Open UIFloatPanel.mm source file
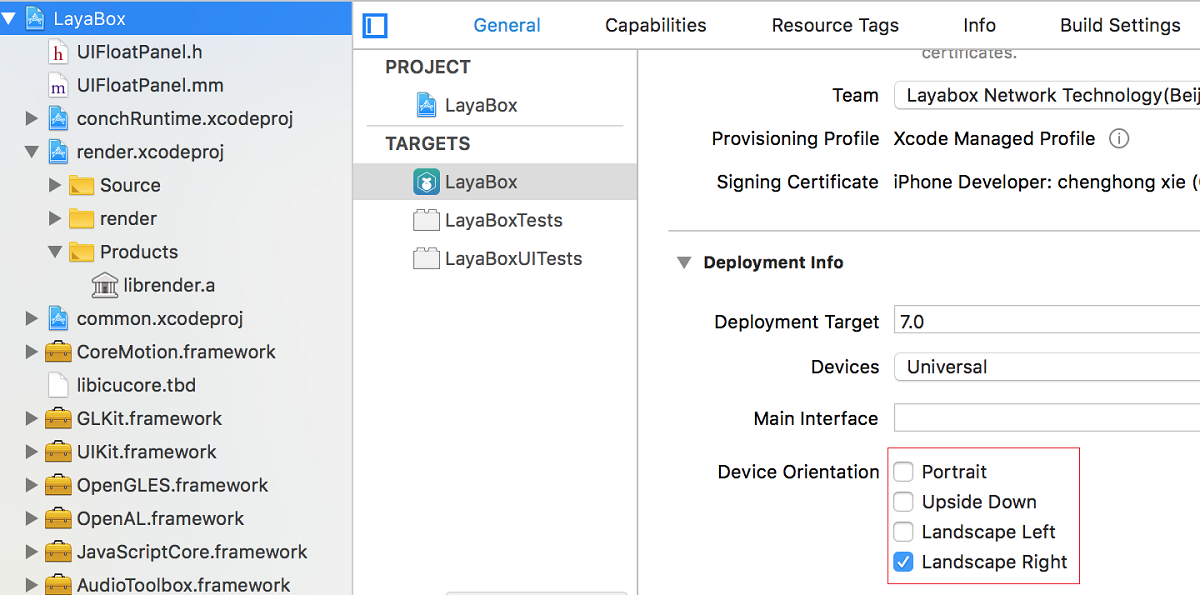 [x=150, y=85]
